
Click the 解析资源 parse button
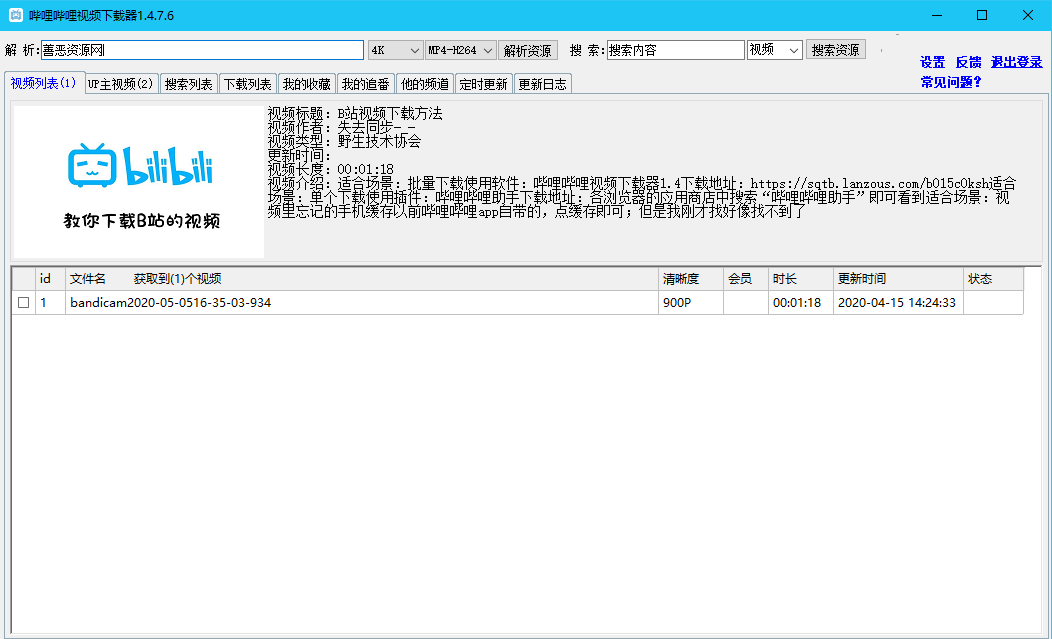coord(527,48)
